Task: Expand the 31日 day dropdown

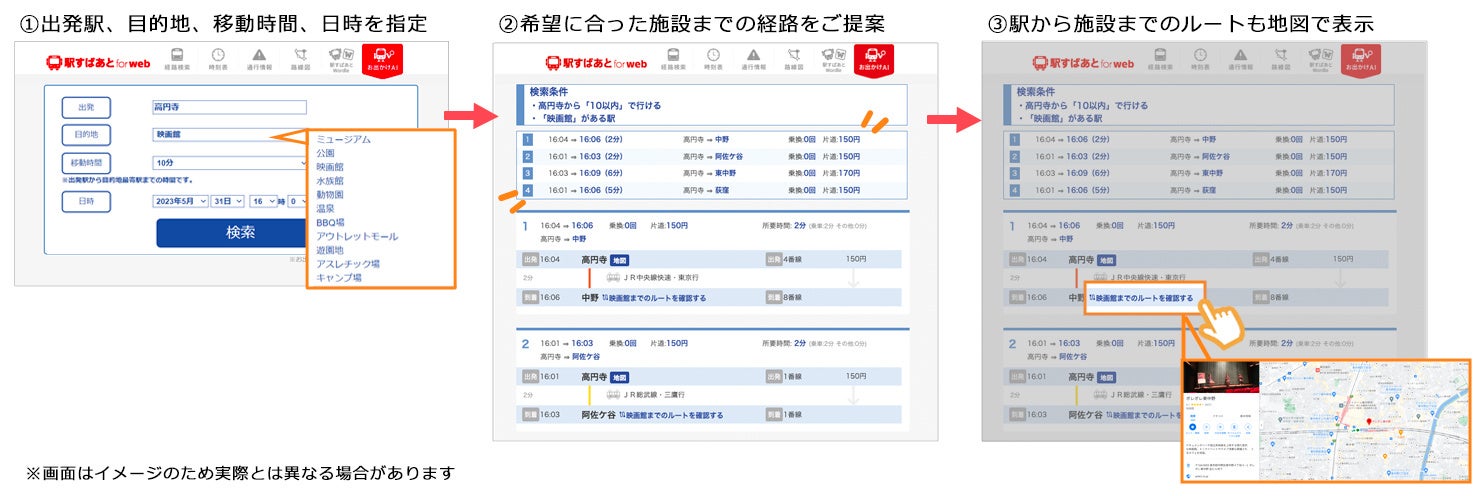Action: pos(228,201)
